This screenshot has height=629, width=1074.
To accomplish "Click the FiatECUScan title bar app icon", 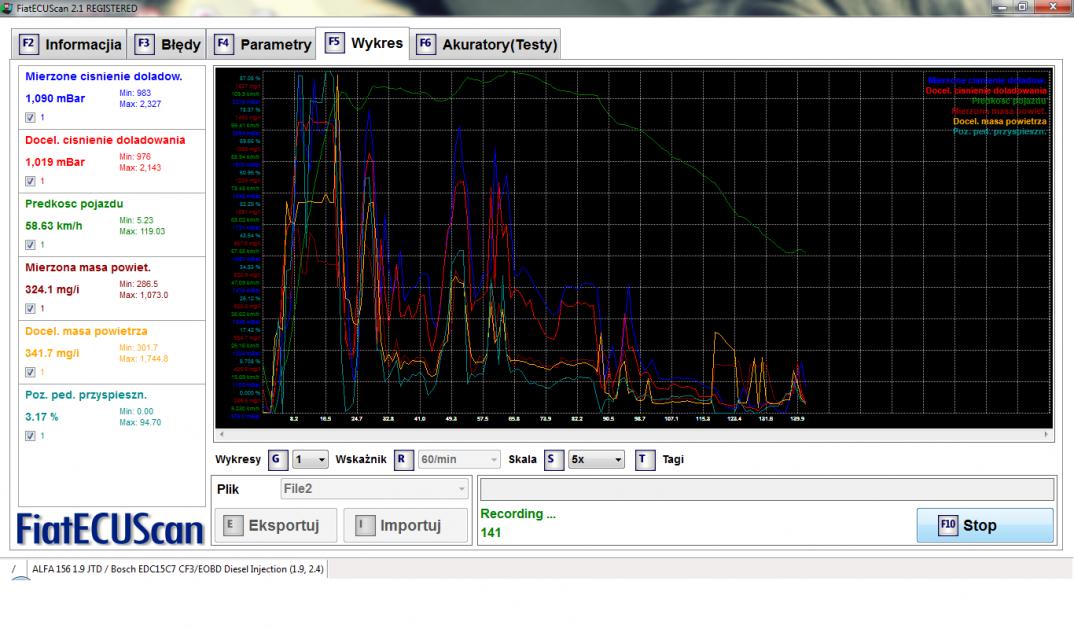I will (8, 8).
